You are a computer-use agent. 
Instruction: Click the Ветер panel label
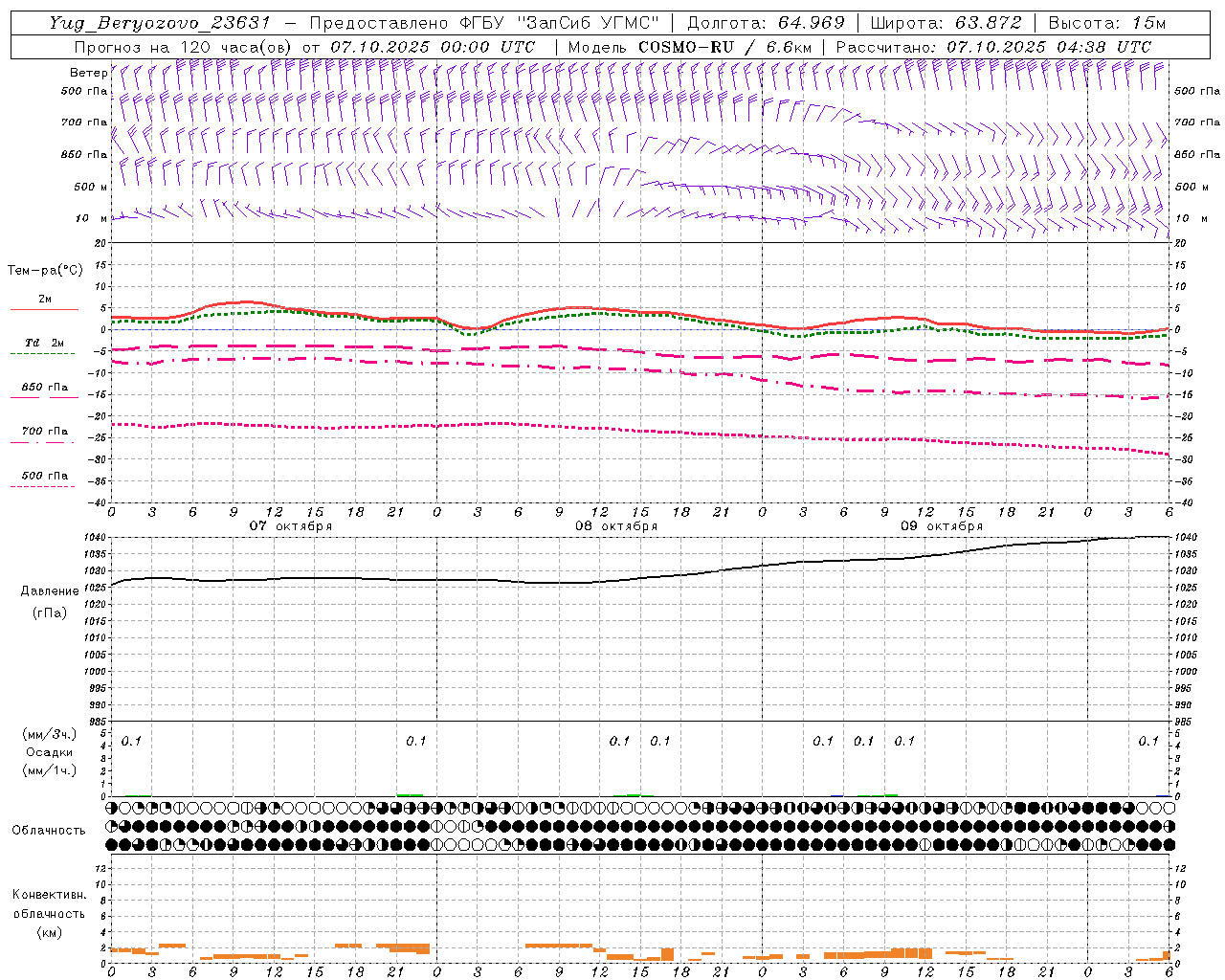coord(88,73)
